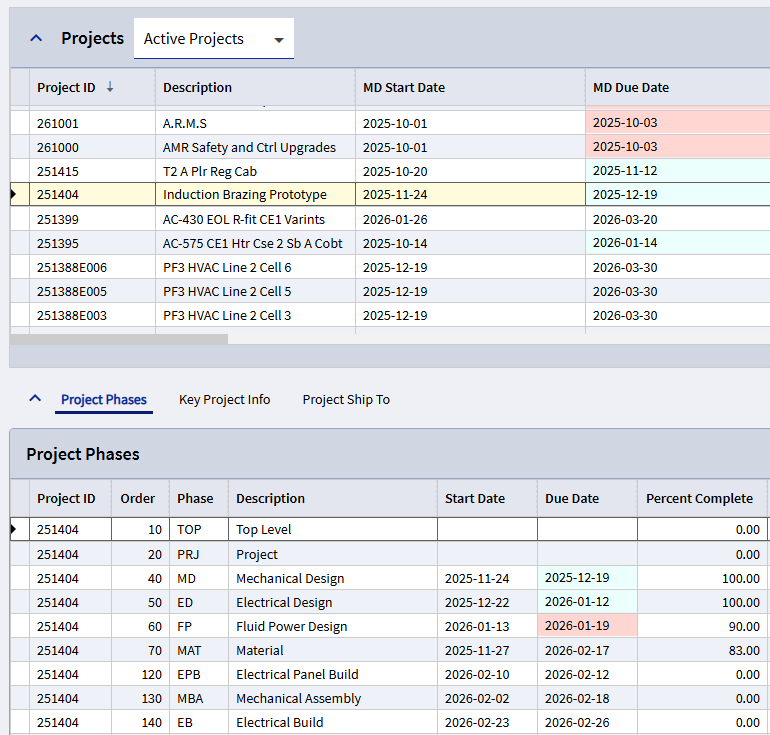
Task: Open the Active Projects dropdown
Action: 213,39
